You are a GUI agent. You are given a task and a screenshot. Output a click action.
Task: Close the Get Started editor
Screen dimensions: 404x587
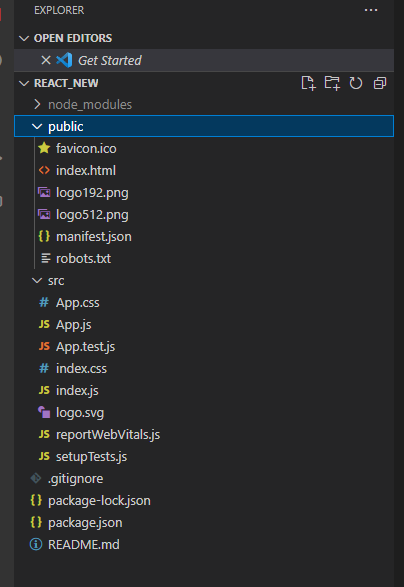tap(46, 60)
